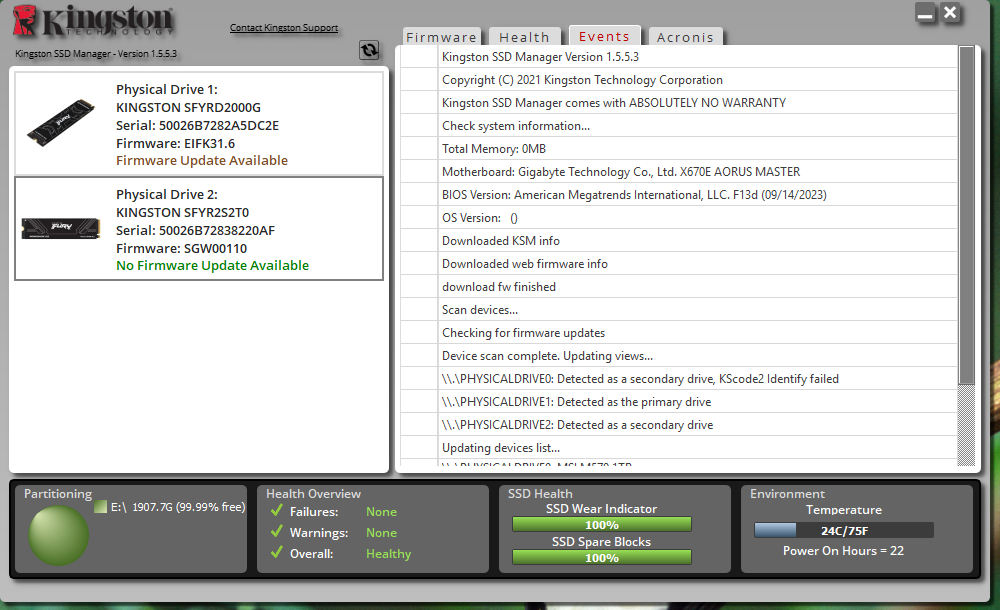The height and width of the screenshot is (610, 1000).
Task: Select Physical Drive 2 KINGSTON SFYR2S2T0
Action: click(199, 228)
